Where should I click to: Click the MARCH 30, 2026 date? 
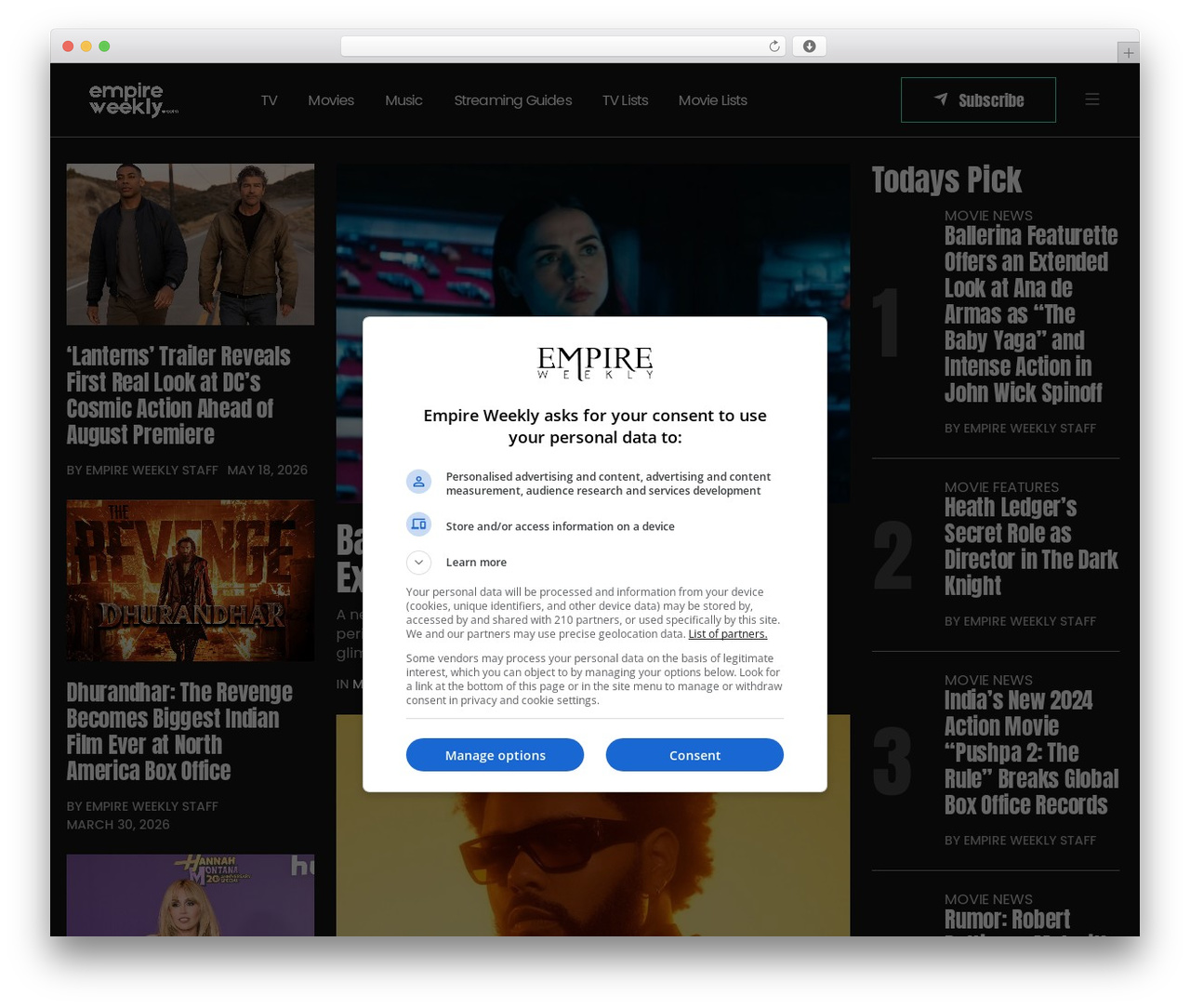[x=118, y=825]
